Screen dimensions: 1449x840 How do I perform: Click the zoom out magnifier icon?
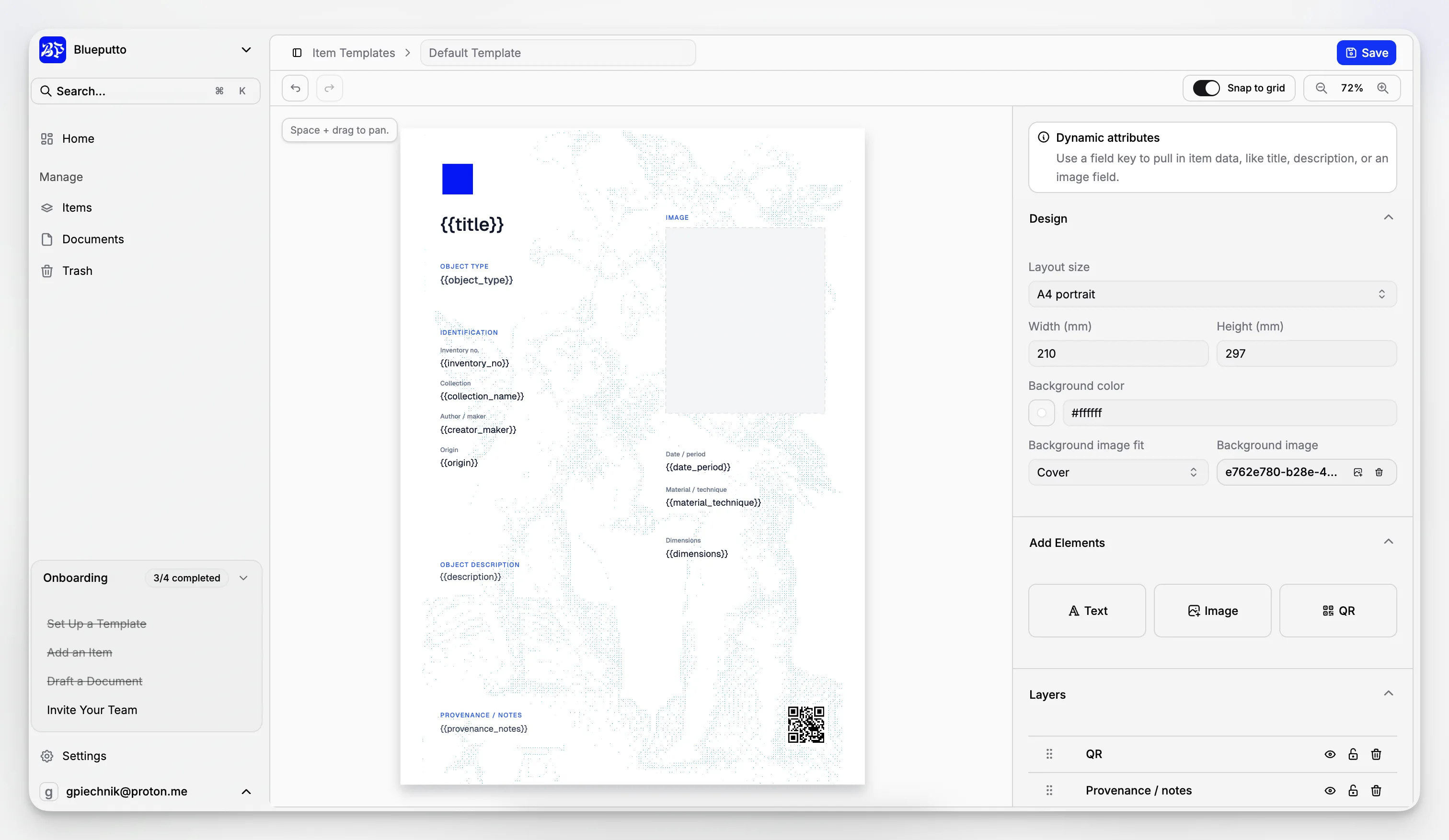tap(1321, 88)
